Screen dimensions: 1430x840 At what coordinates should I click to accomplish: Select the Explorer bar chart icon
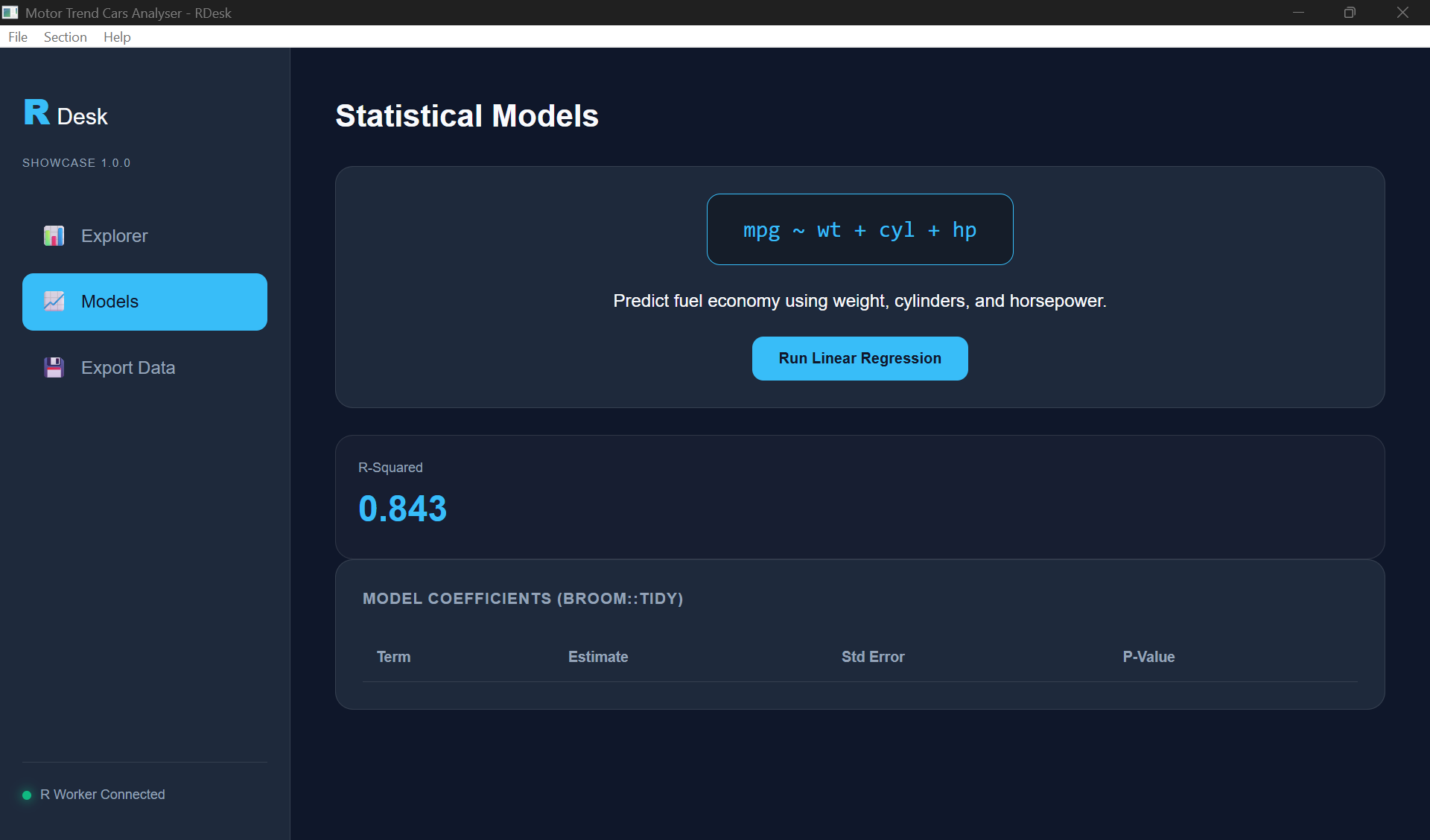click(53, 235)
